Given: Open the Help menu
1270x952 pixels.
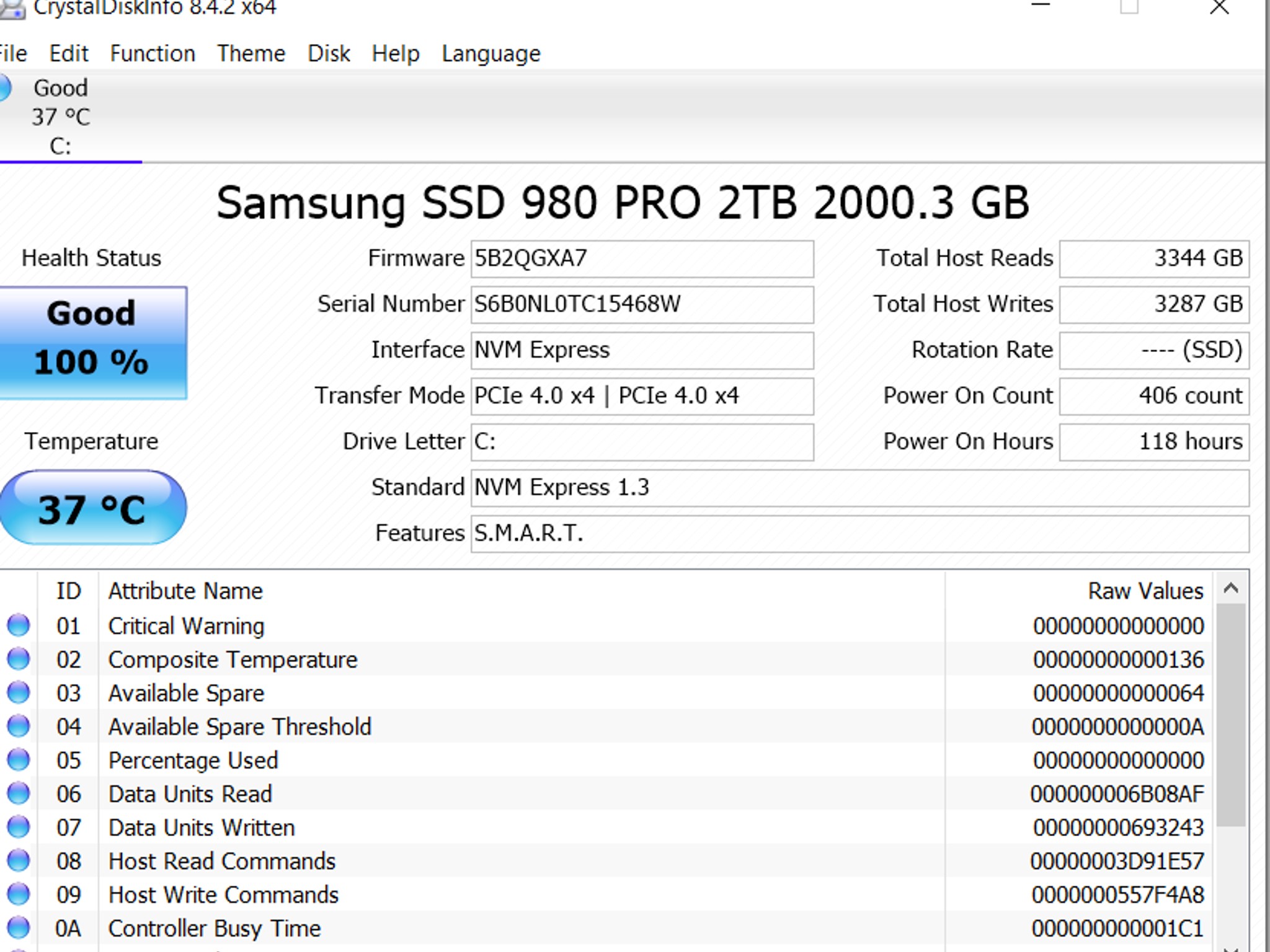Looking at the screenshot, I should 396,54.
